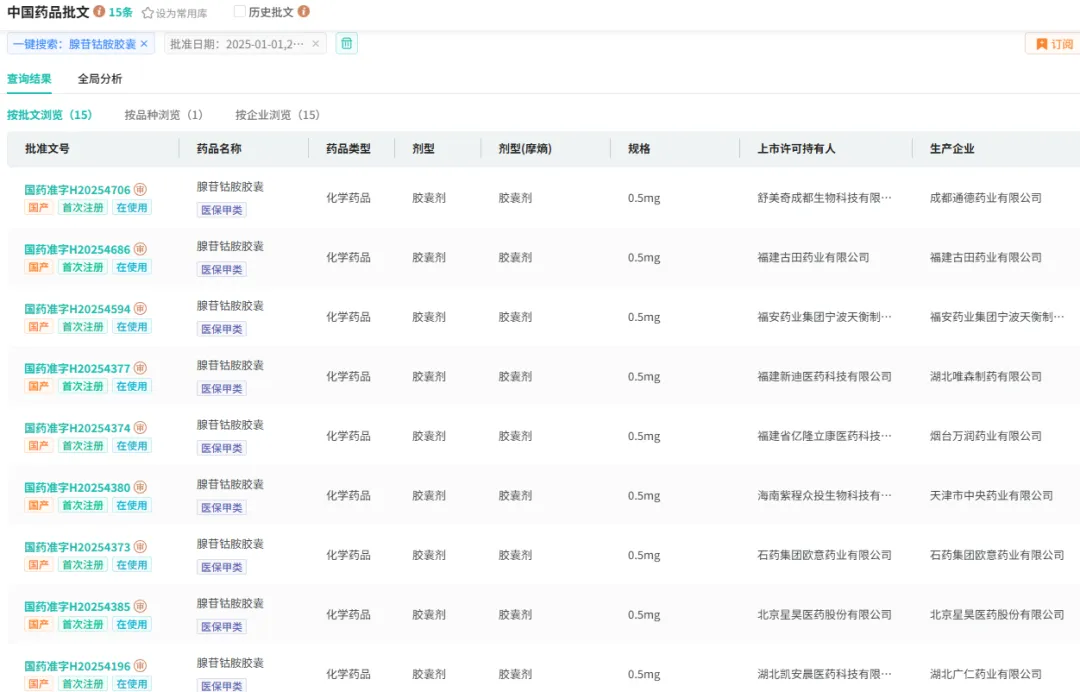Click trash icon to clear all filters
The width and height of the screenshot is (1080, 692).
[x=346, y=43]
